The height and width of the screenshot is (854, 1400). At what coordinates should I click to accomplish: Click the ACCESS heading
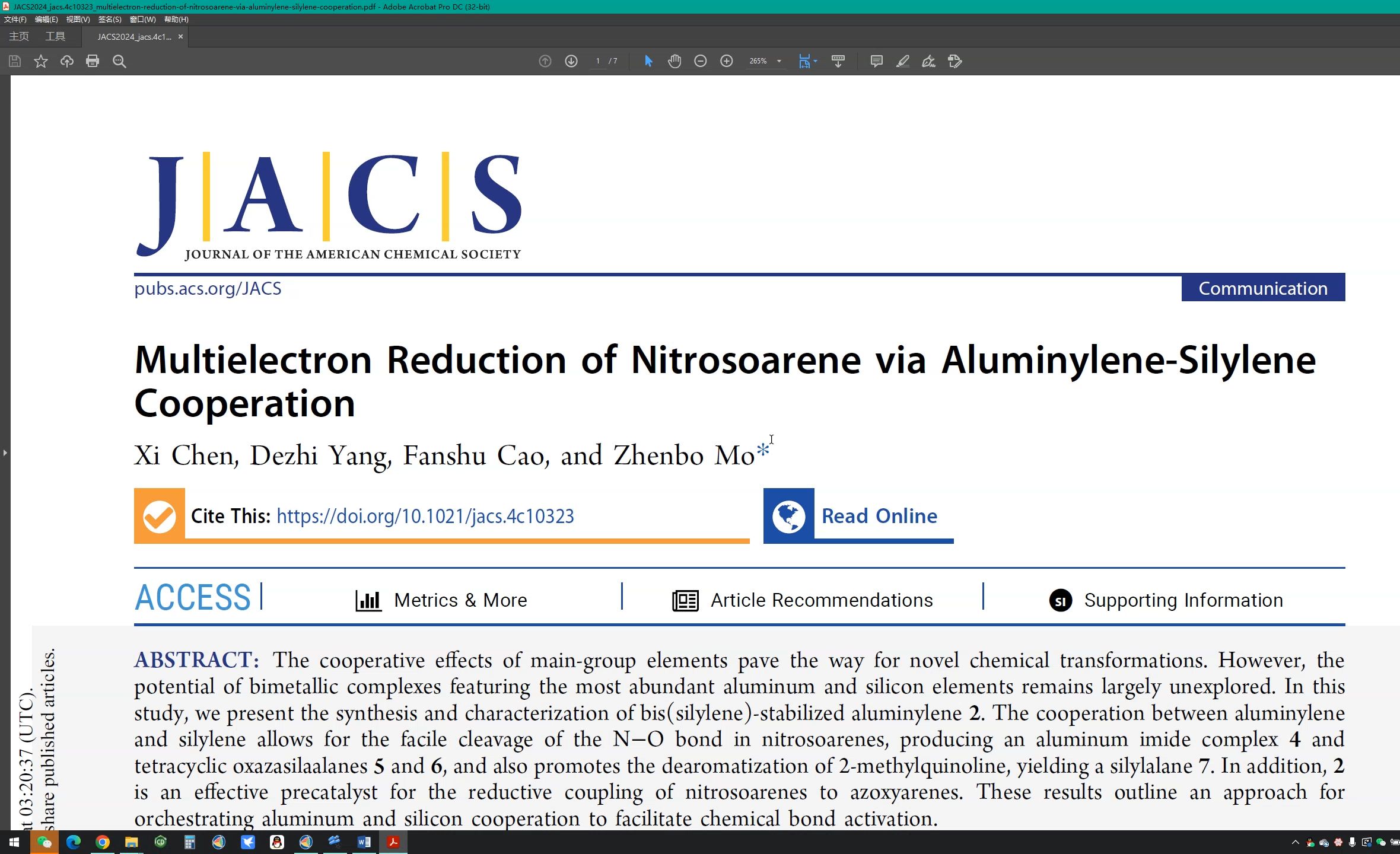tap(193, 597)
